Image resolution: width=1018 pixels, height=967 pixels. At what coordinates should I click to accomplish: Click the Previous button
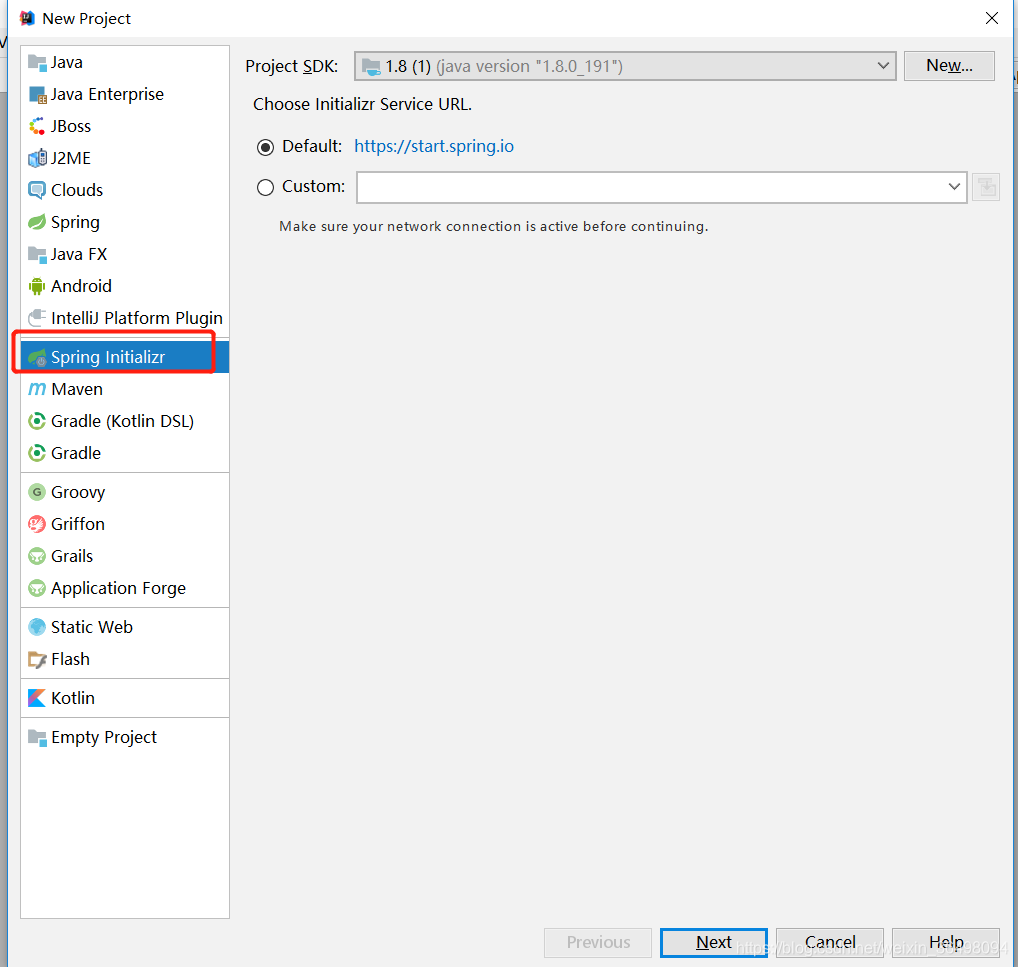(598, 942)
